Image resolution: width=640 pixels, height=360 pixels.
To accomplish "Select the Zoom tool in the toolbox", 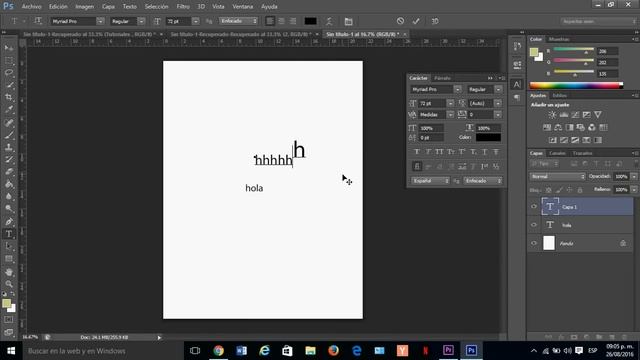I will (9, 284).
